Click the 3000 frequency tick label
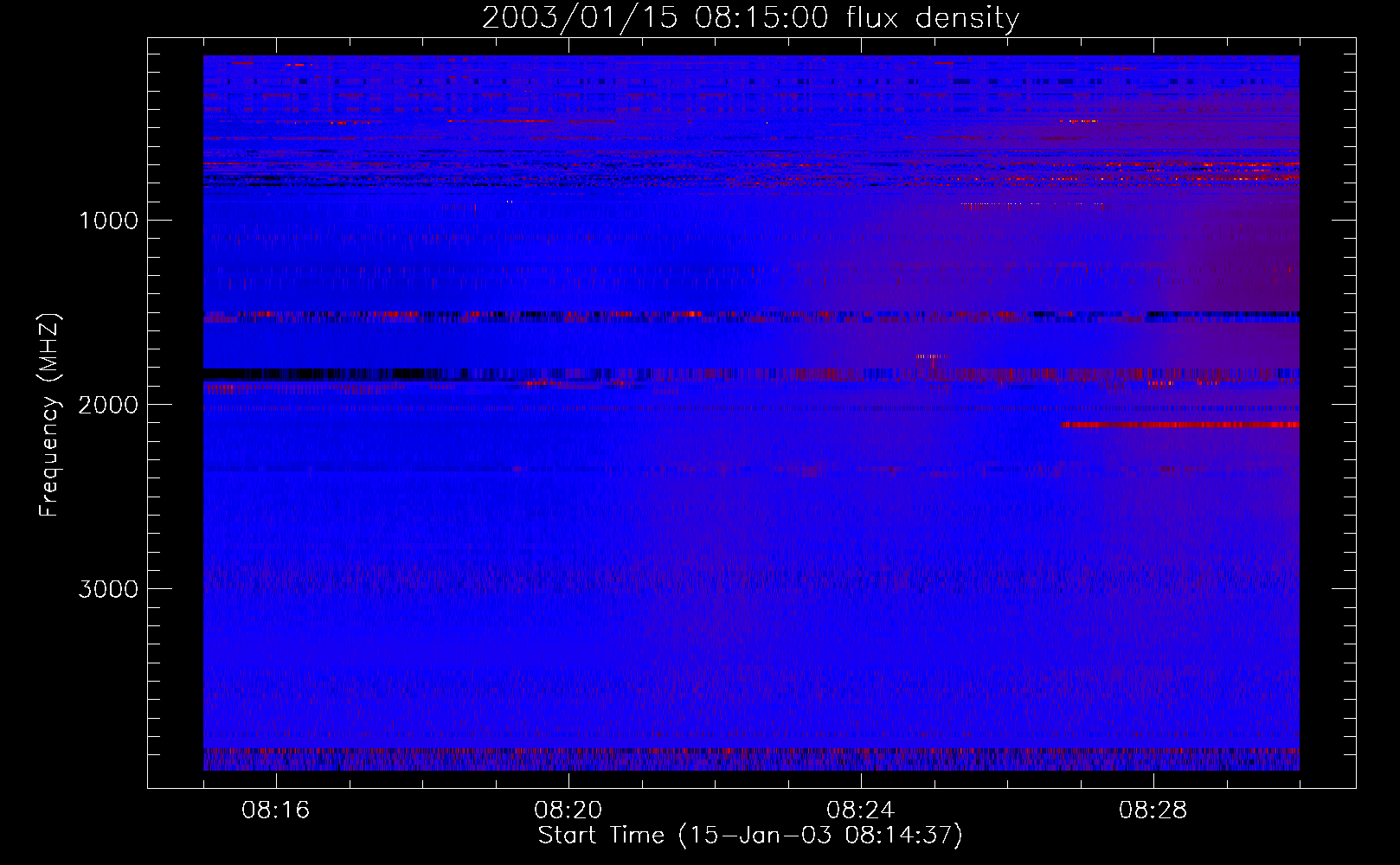 pos(108,589)
